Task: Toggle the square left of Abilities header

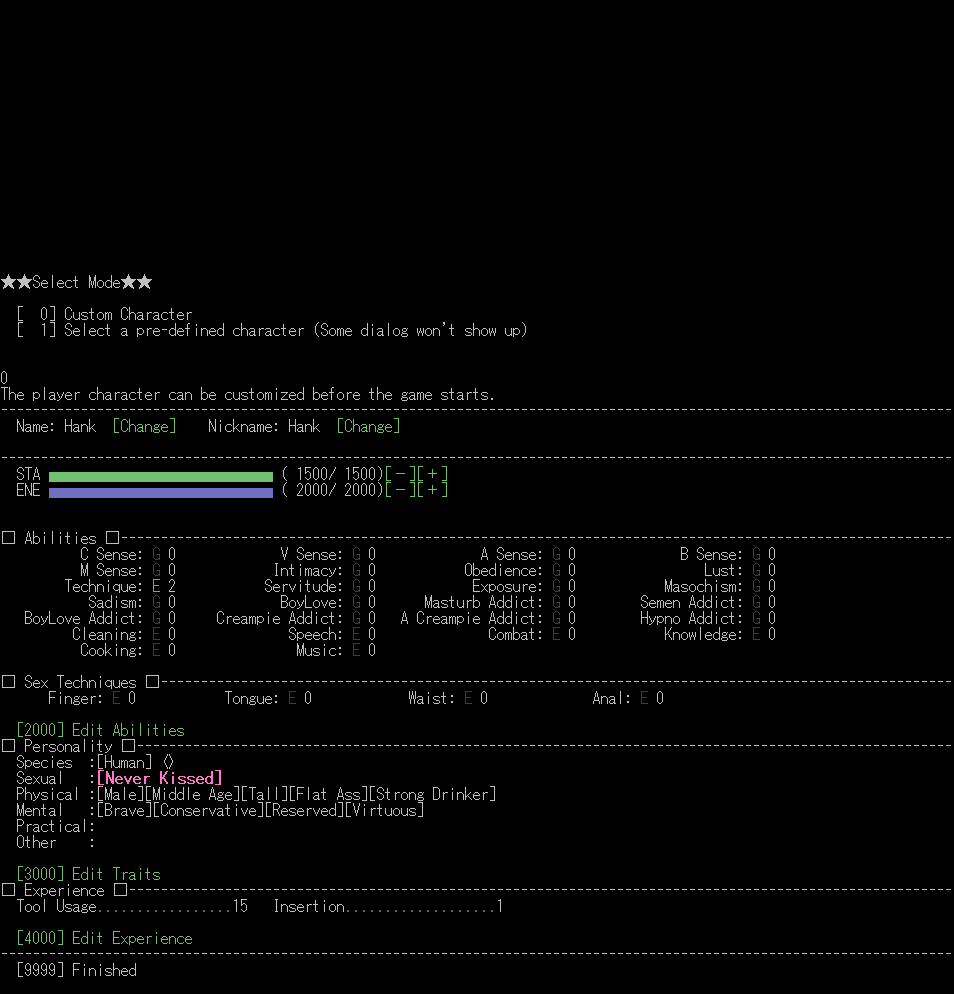Action: (9, 538)
